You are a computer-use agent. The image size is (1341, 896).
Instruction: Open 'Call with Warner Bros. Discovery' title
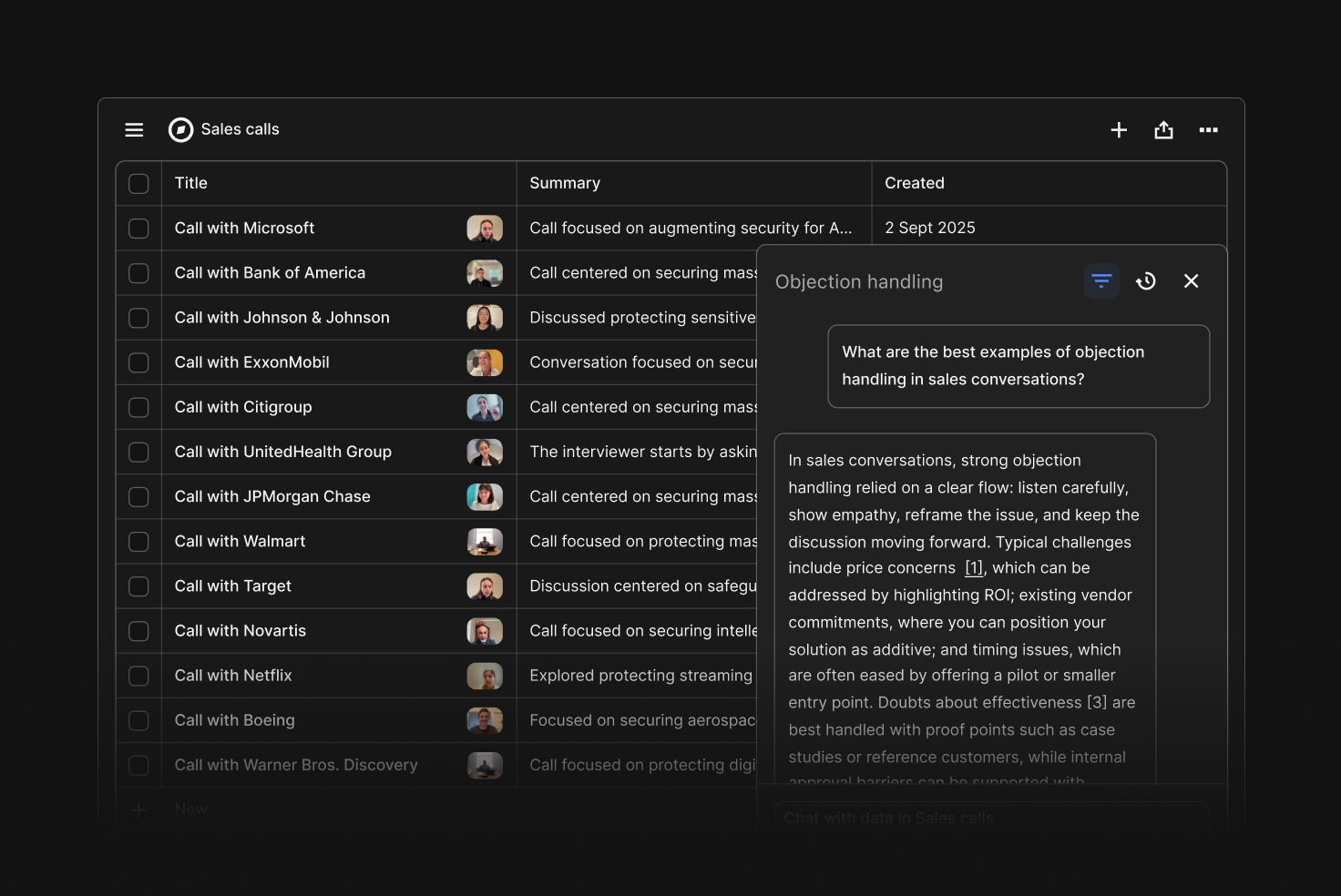coord(296,765)
